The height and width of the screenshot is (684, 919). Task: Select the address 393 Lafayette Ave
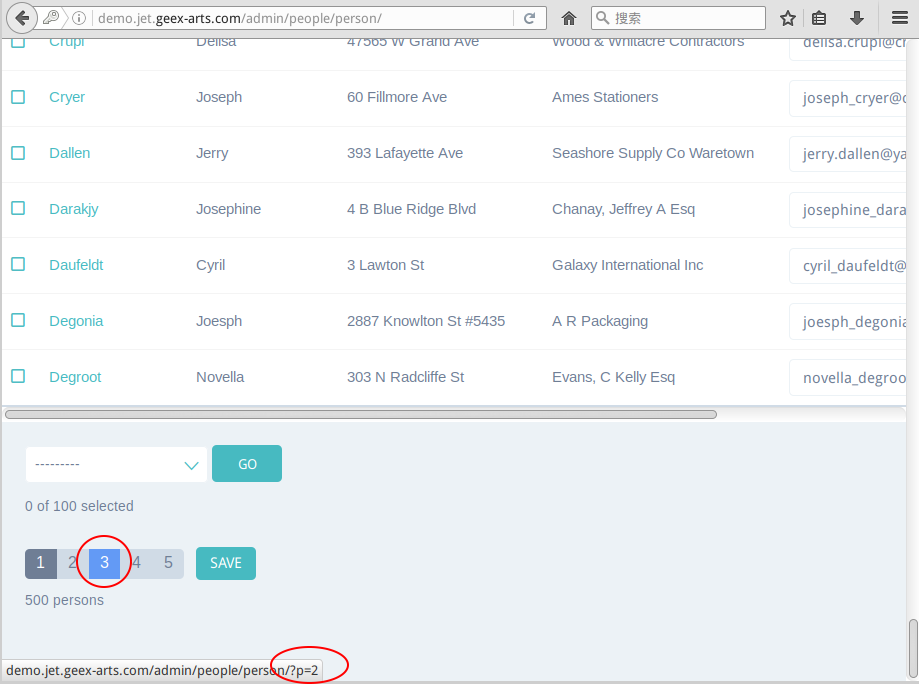pyautogui.click(x=404, y=153)
